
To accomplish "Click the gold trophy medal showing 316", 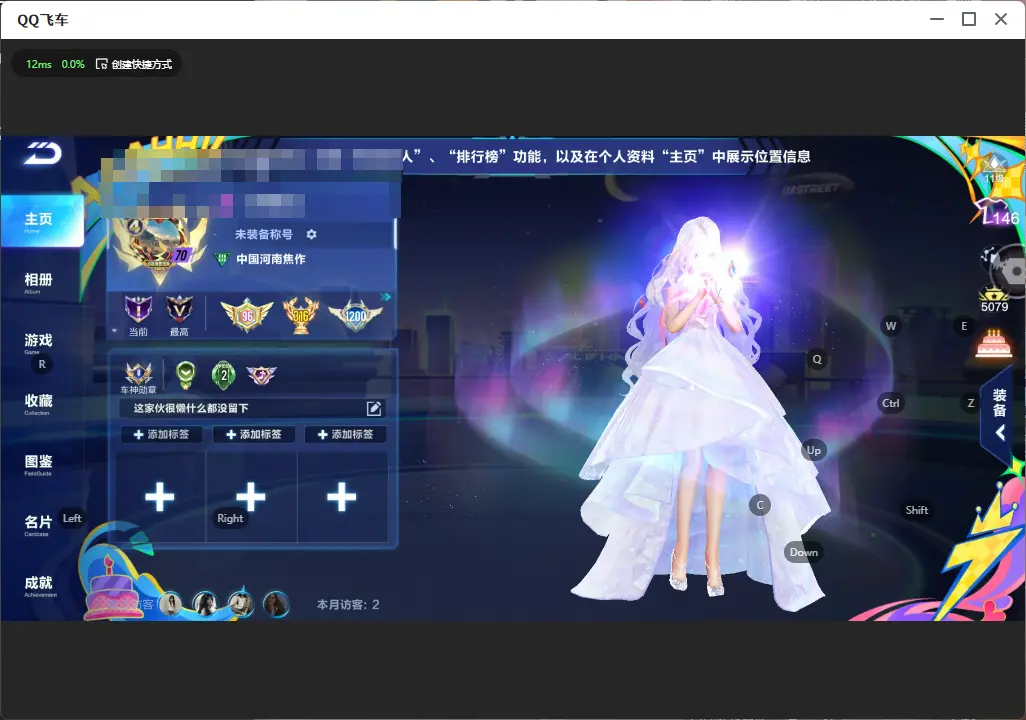I will pos(300,315).
